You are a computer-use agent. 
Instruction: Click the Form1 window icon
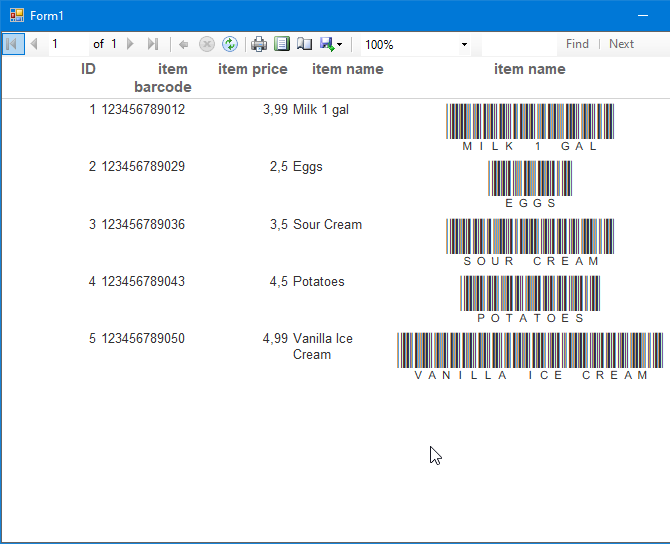[17, 16]
